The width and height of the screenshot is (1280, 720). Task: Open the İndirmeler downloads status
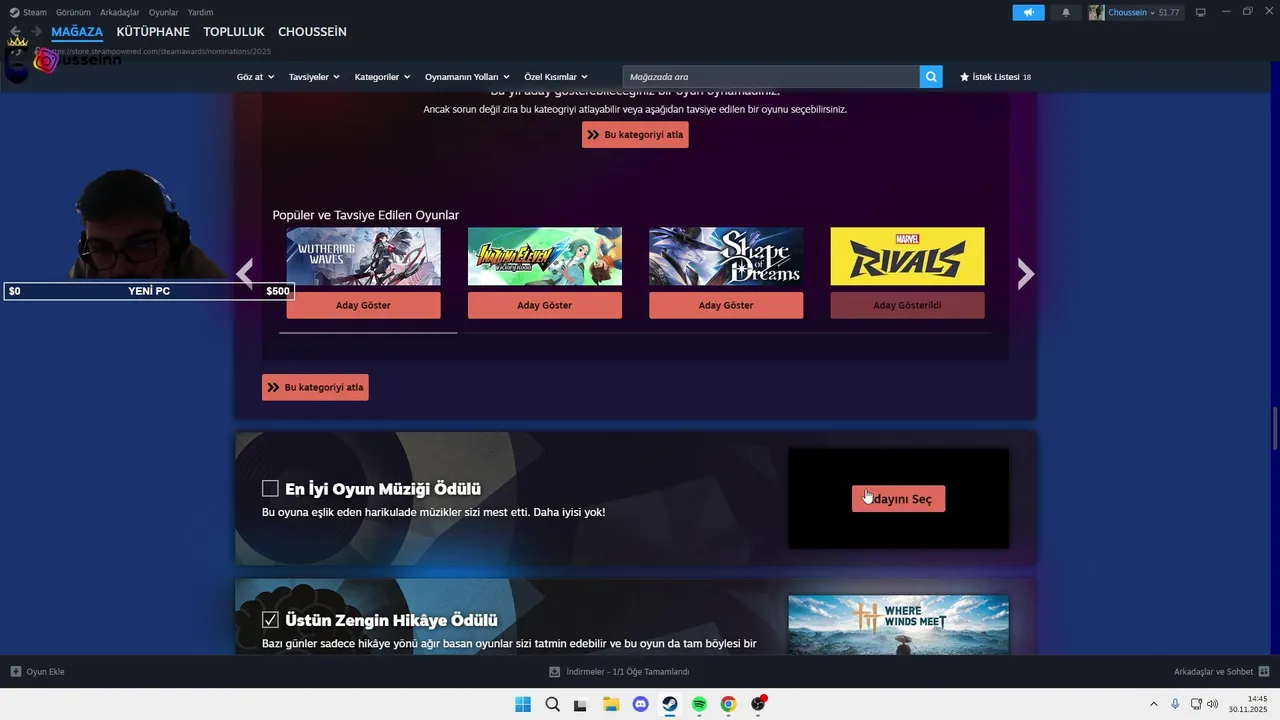(620, 672)
